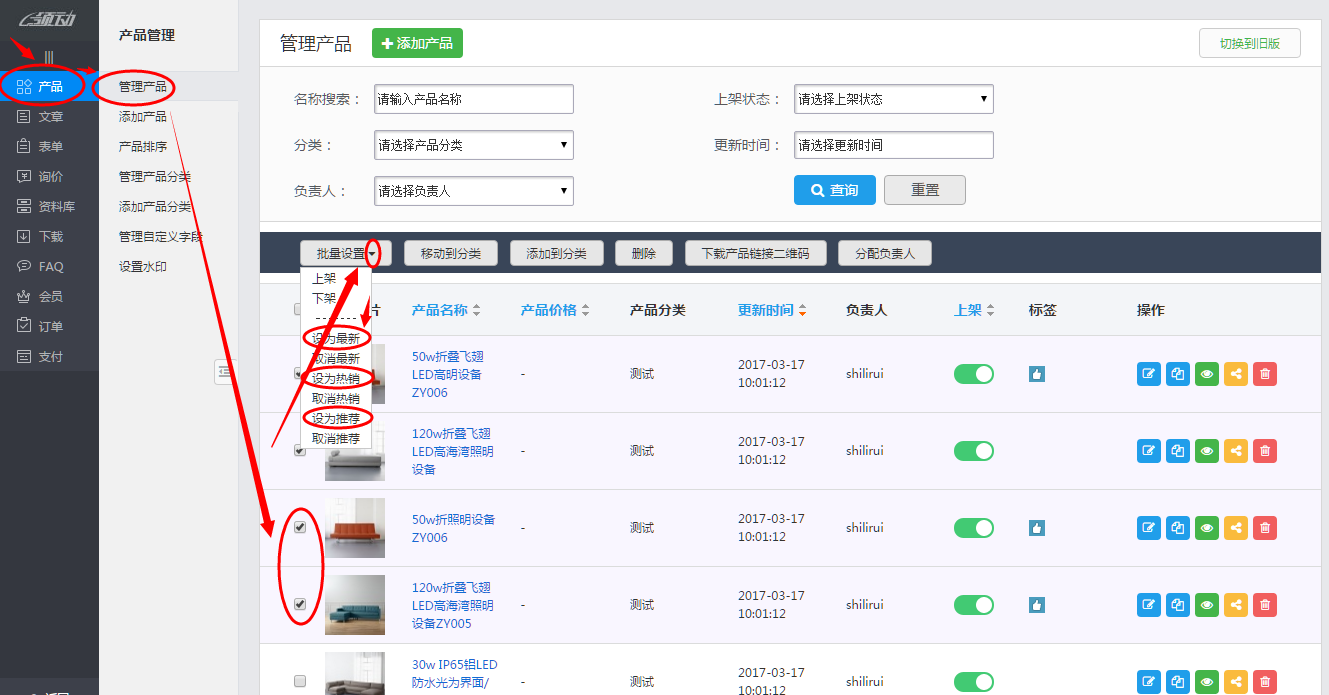Duplicate the first product via the copy icon
Image resolution: width=1329 pixels, height=695 pixels.
[1177, 374]
